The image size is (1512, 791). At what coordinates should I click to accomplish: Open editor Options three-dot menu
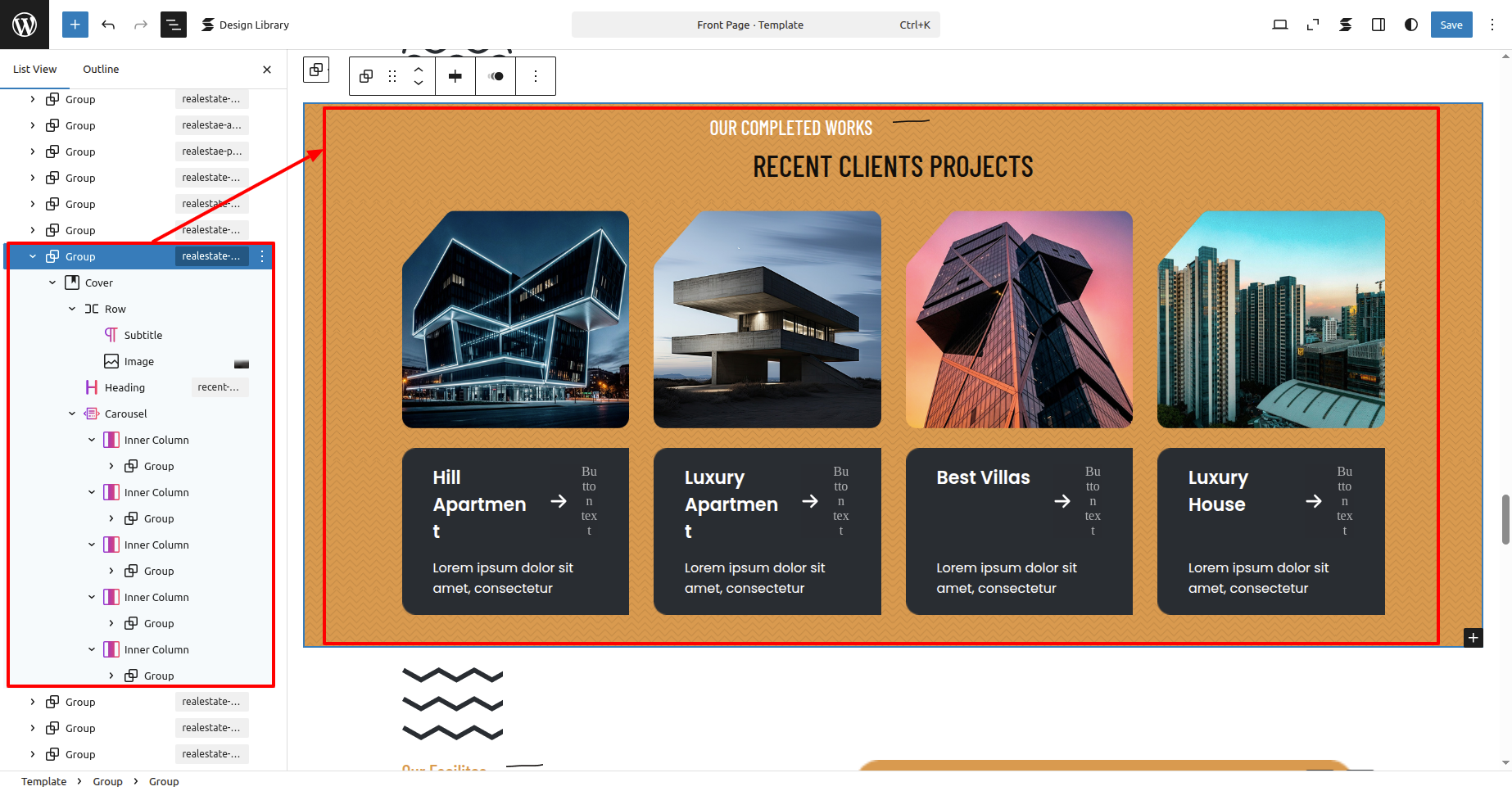click(1492, 25)
